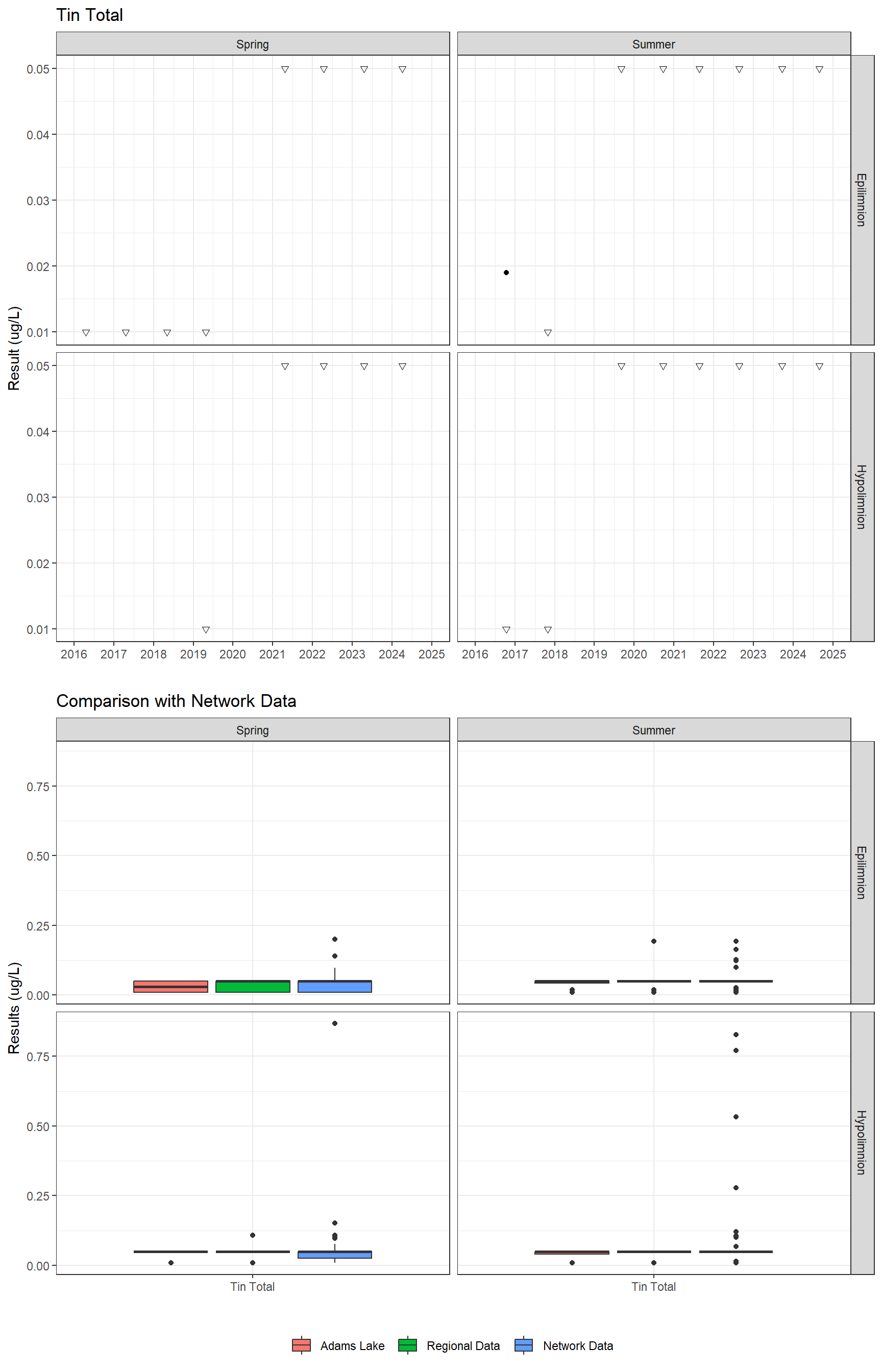The height and width of the screenshot is (1372, 882).
Task: Click the 2018 triangle at 0.01 in Summer Epilimnion
Action: pyautogui.click(x=548, y=333)
